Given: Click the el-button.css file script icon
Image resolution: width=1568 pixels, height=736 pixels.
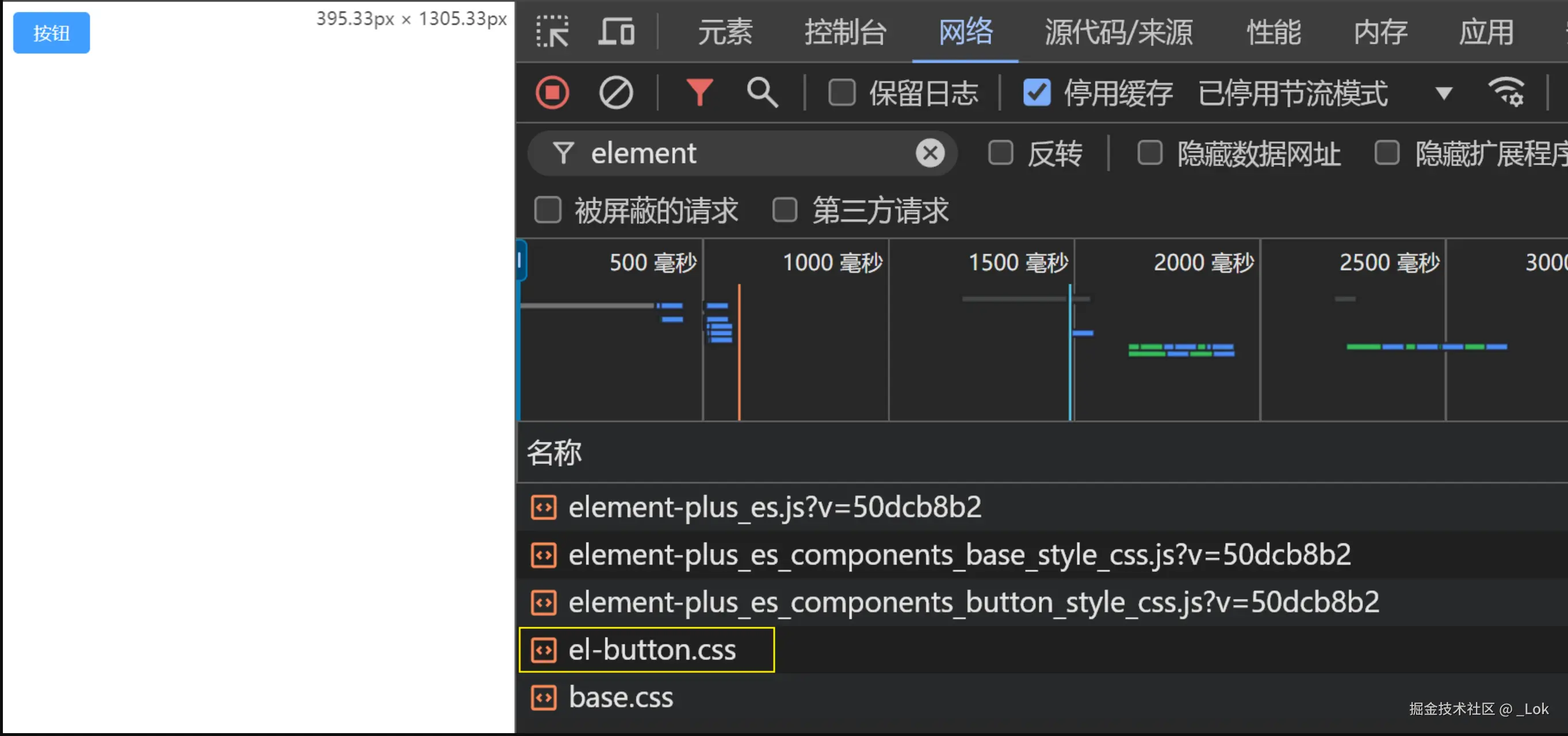Looking at the screenshot, I should (x=544, y=650).
